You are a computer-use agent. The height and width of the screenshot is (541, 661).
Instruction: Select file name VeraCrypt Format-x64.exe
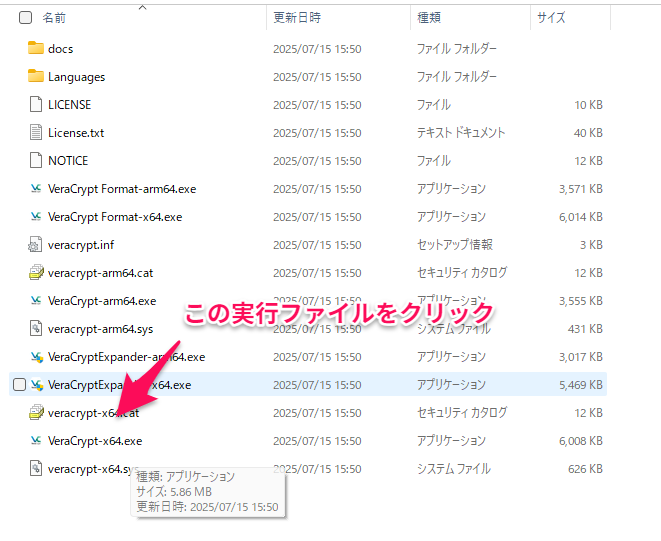pyautogui.click(x=115, y=217)
